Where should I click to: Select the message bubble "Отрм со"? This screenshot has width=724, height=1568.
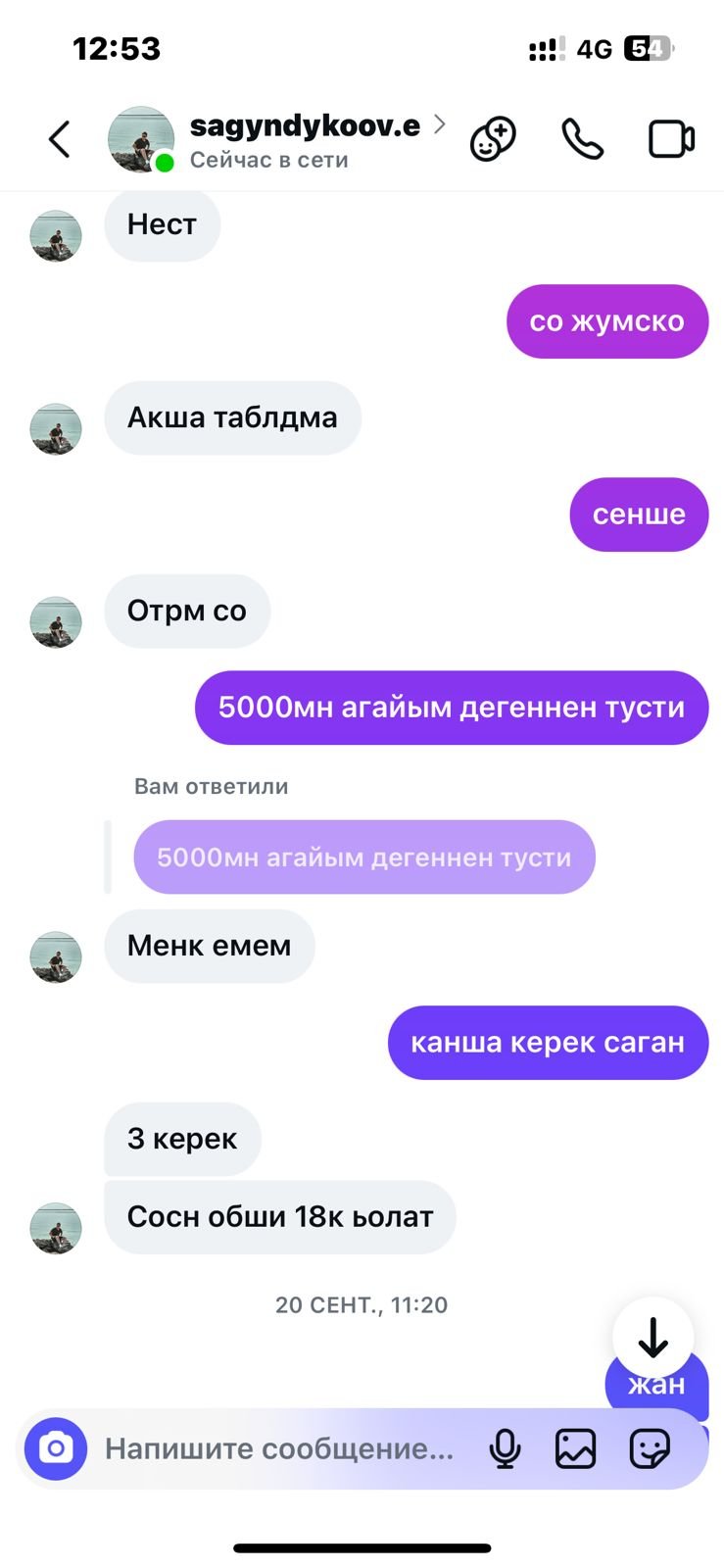[187, 611]
